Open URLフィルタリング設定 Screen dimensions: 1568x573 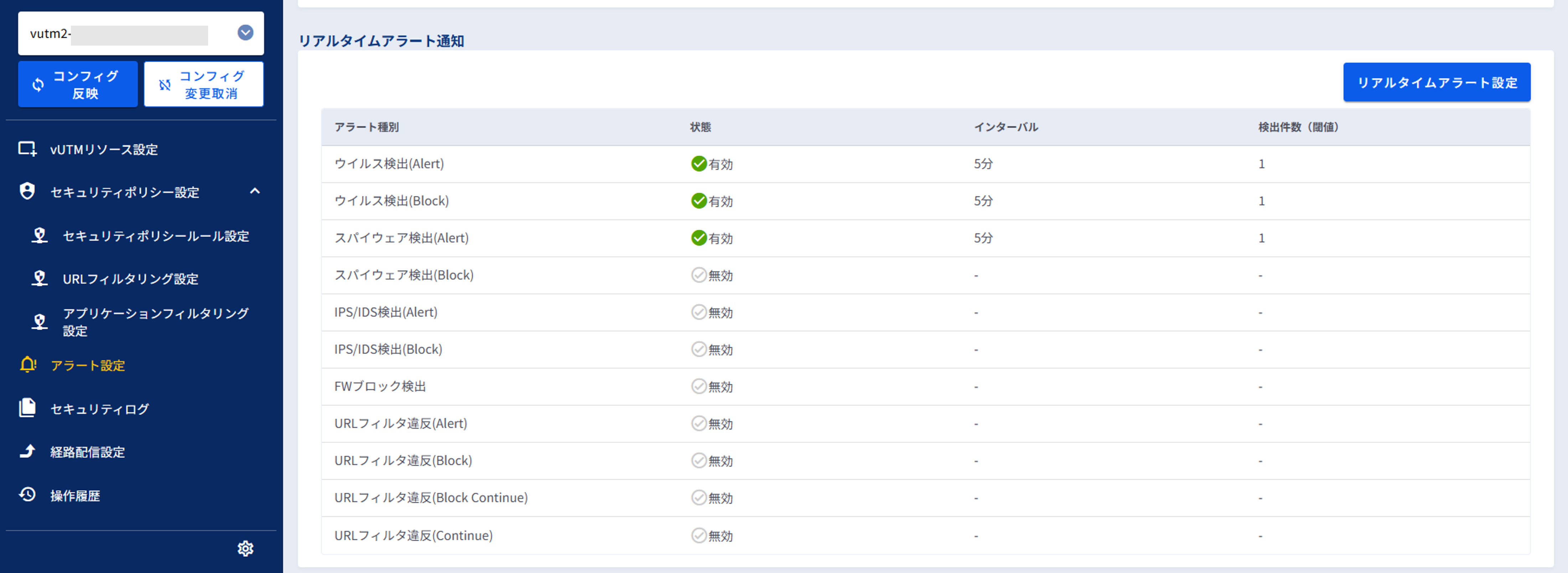(x=130, y=278)
